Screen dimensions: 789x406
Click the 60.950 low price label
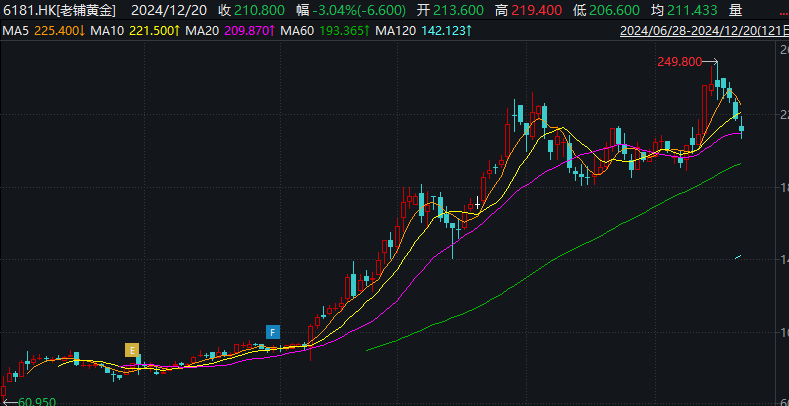coord(37,400)
